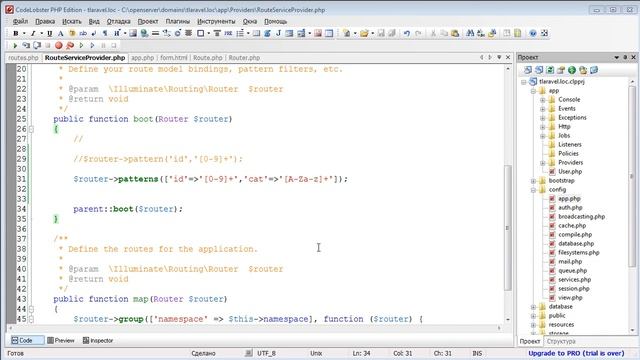This screenshot has width=640, height=360.
Task: Switch to Структура panel tab
Action: pos(561,341)
